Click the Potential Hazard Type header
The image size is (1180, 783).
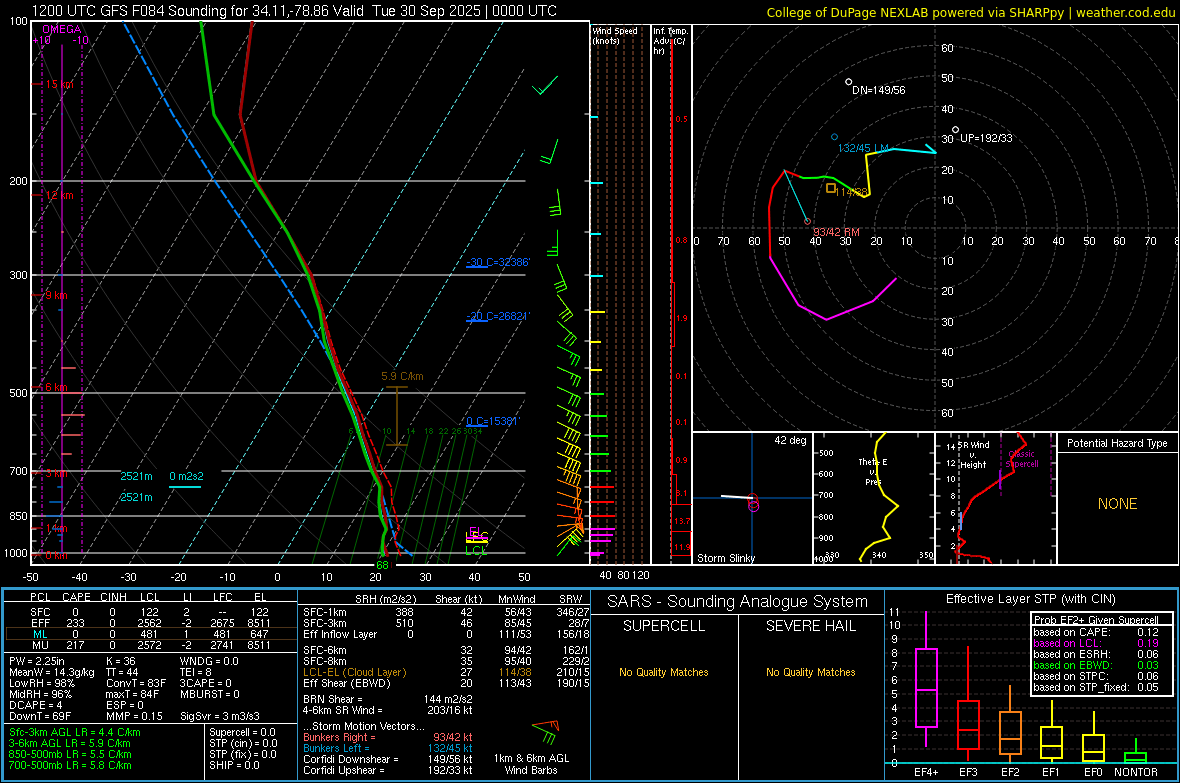click(x=1118, y=443)
